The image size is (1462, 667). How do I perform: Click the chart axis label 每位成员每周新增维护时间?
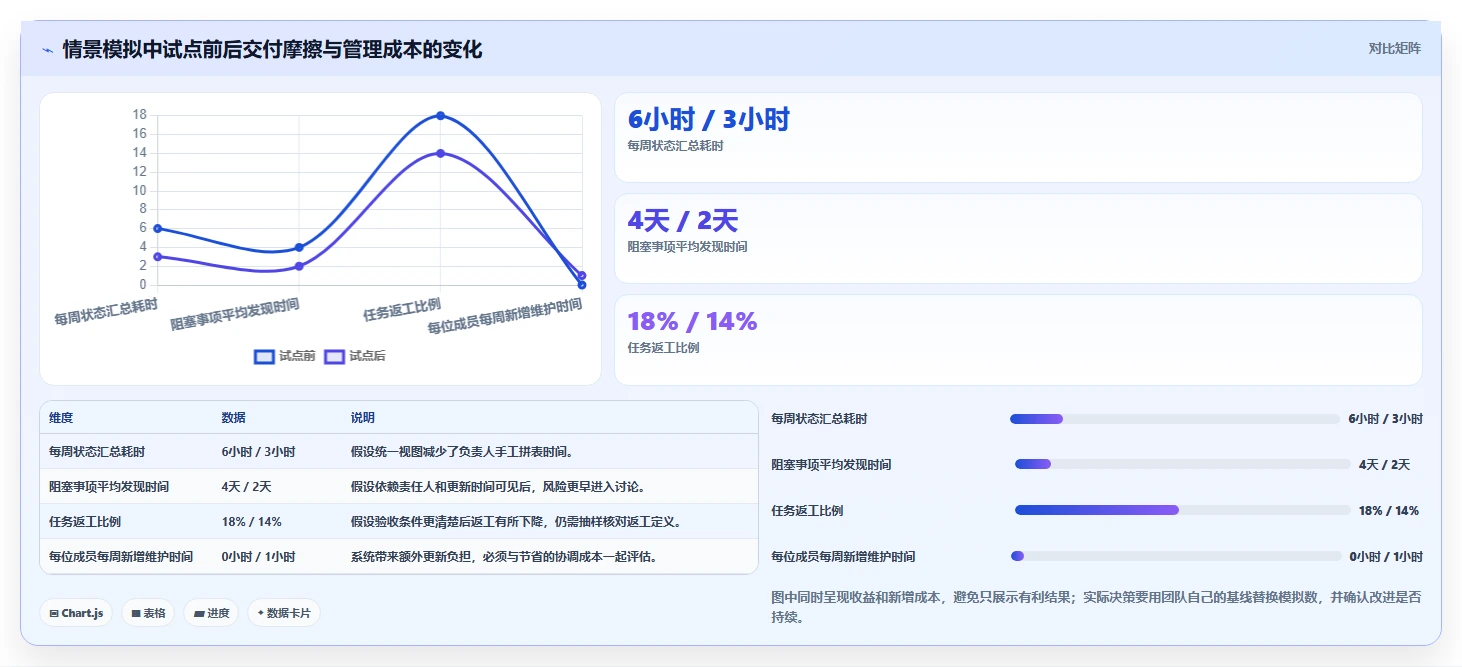(505, 316)
